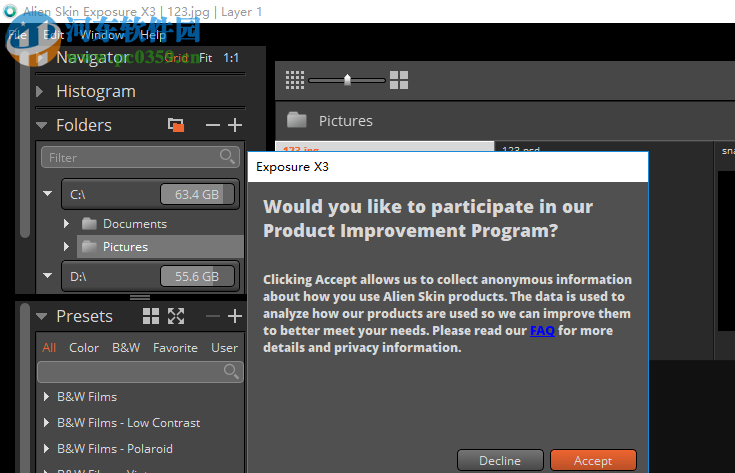Click Pictures folder icon in browser header
Viewport: 735px width, 473px height.
point(297,120)
